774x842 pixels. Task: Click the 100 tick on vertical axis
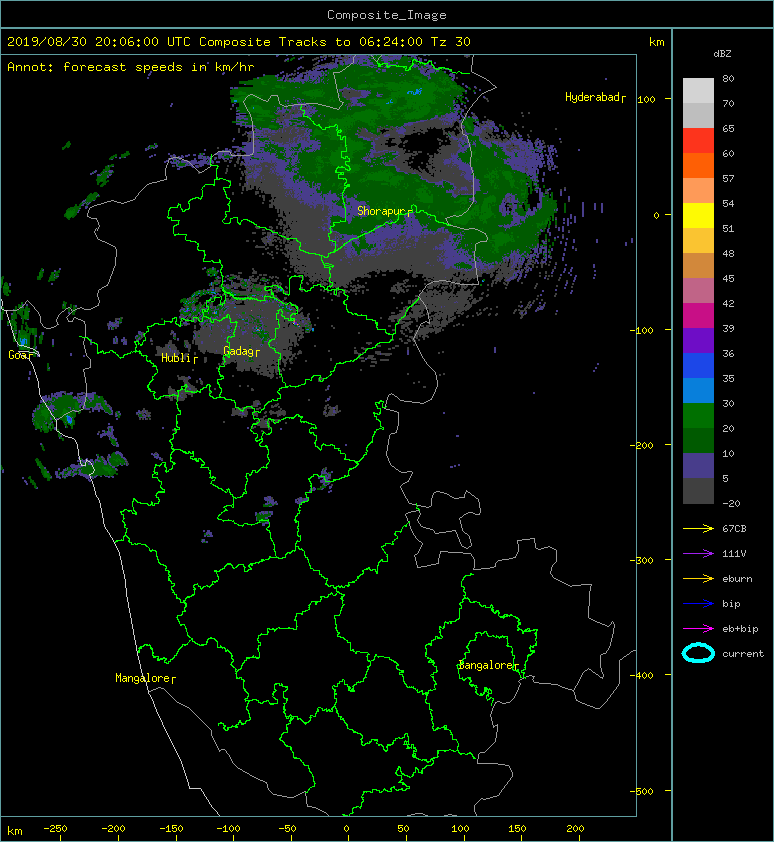[646, 99]
